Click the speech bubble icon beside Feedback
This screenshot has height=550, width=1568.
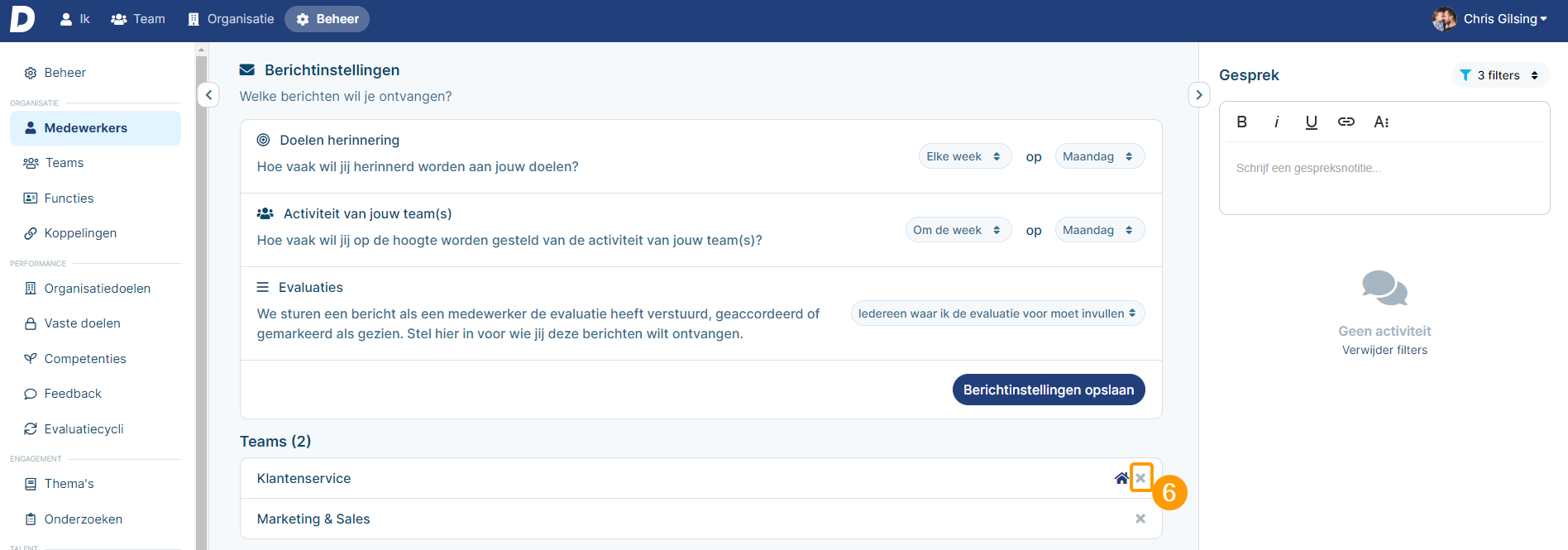tap(31, 394)
